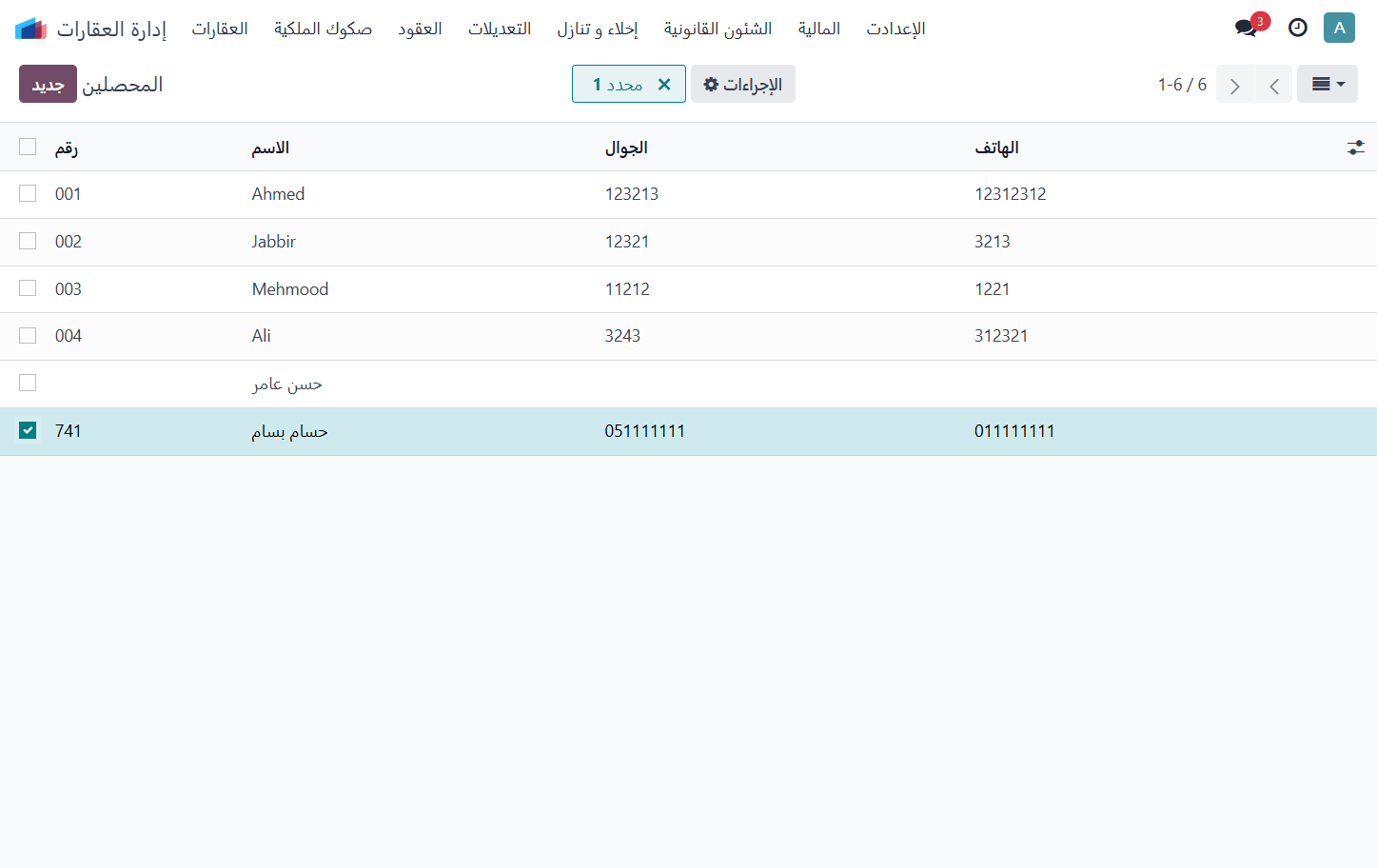Click the real estate app logo
The height and width of the screenshot is (868, 1377).
[30, 29]
